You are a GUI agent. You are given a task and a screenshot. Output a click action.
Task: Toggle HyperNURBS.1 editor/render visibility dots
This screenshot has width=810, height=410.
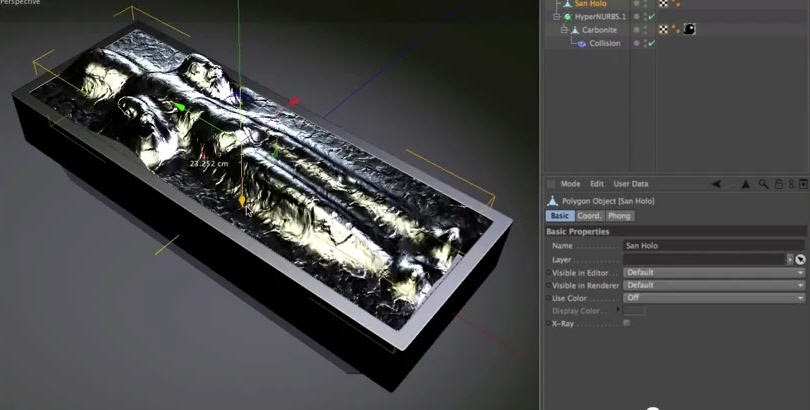coord(645,17)
